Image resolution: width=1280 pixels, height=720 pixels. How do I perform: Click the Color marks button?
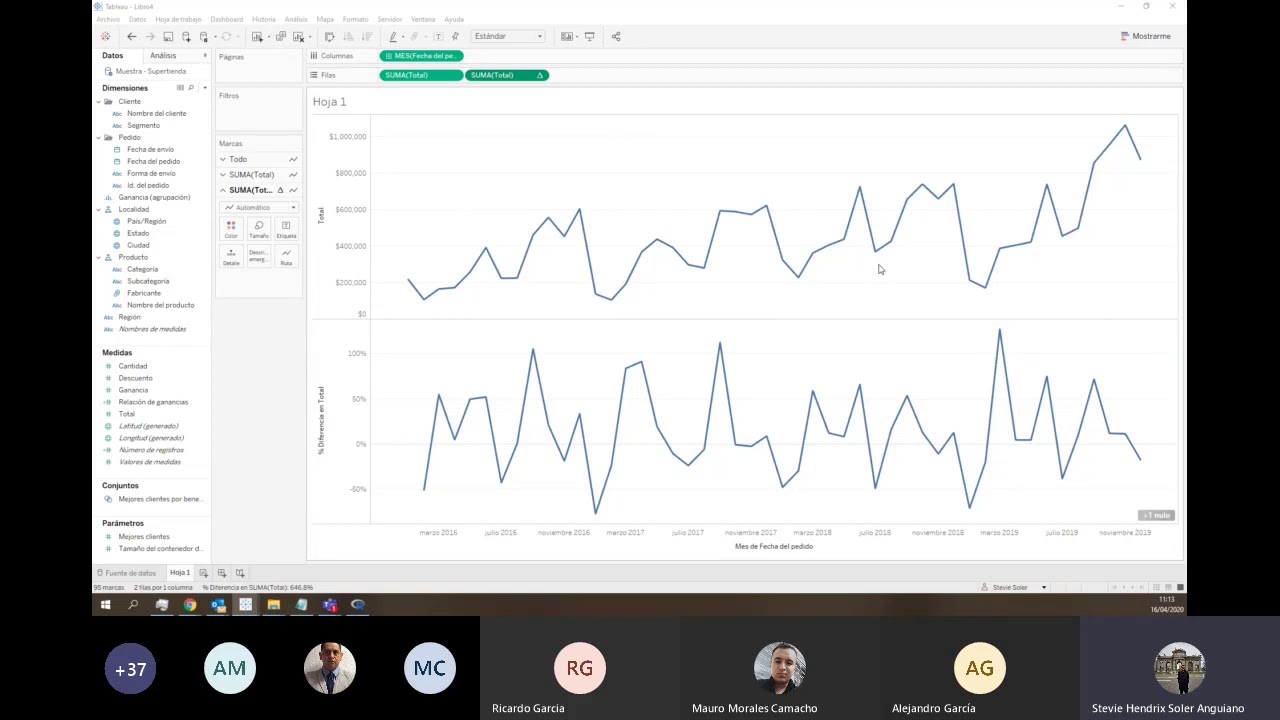pos(231,229)
